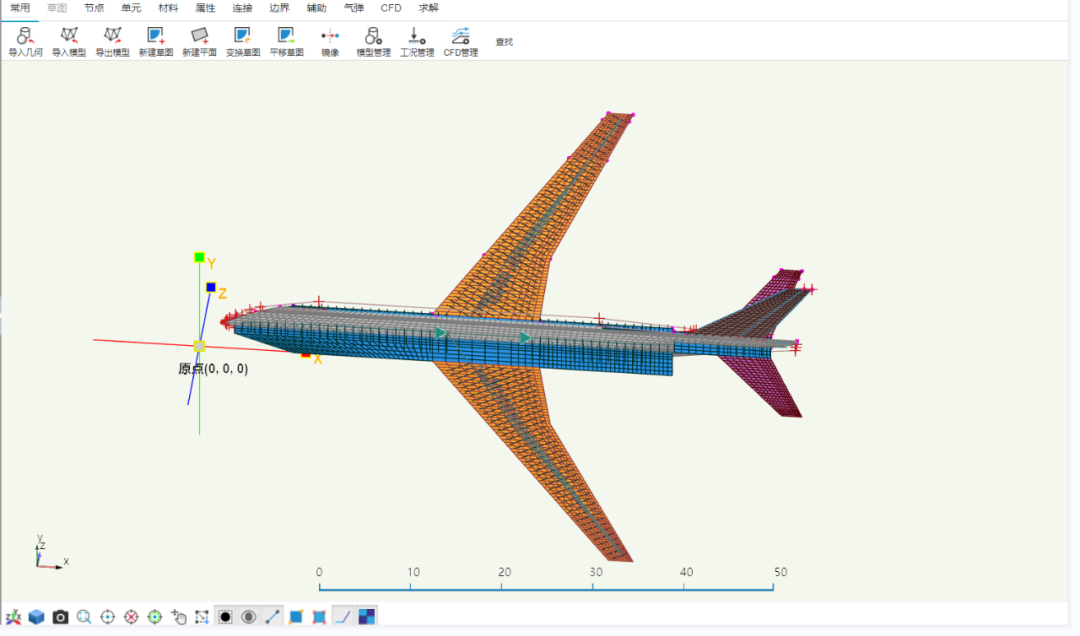Switch to the 常用 tab

coord(20,8)
